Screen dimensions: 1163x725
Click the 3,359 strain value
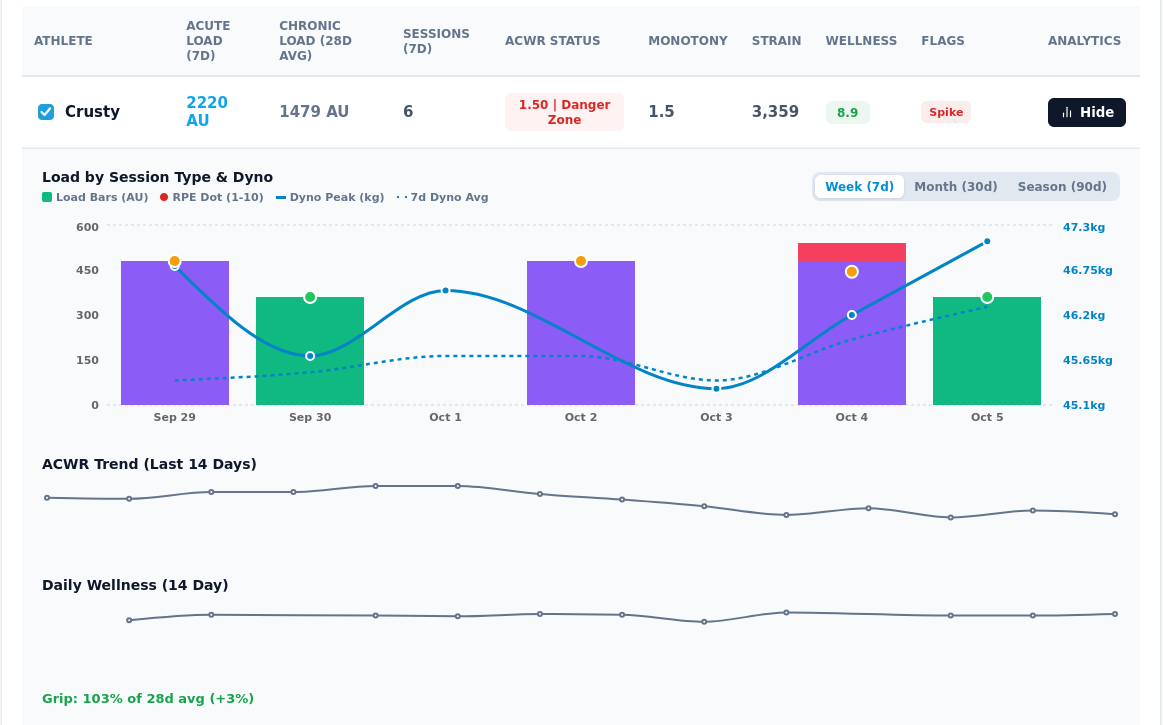pyautogui.click(x=775, y=112)
